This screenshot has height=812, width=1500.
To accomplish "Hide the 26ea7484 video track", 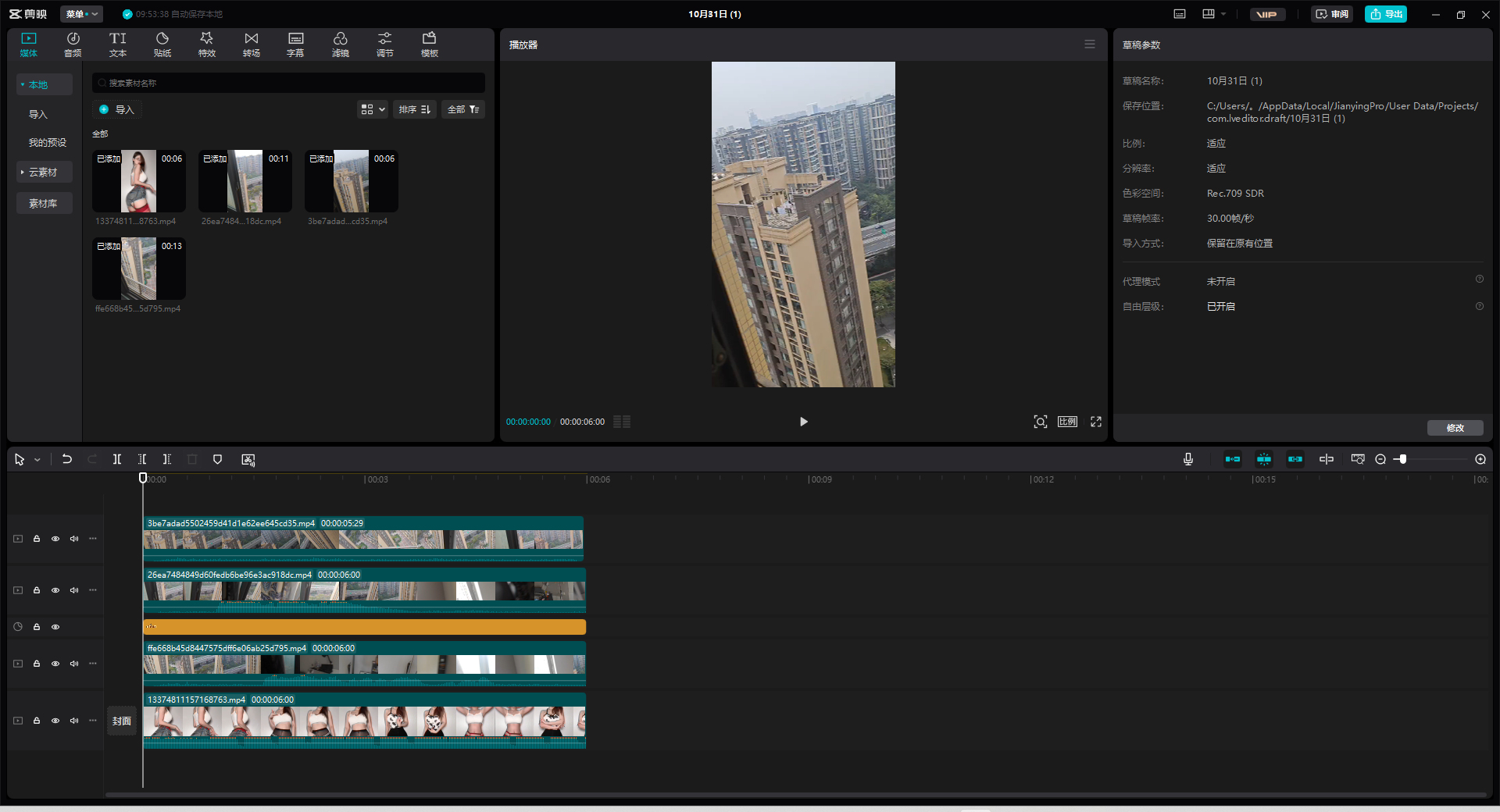I will [x=55, y=590].
